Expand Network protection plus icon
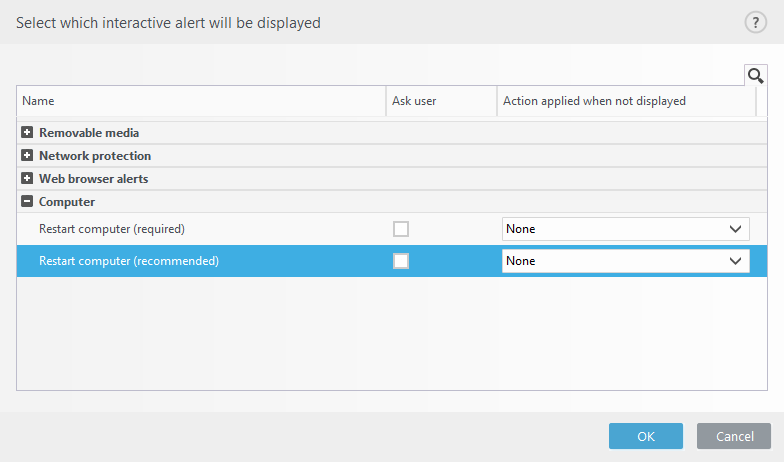This screenshot has width=784, height=462. click(x=27, y=156)
